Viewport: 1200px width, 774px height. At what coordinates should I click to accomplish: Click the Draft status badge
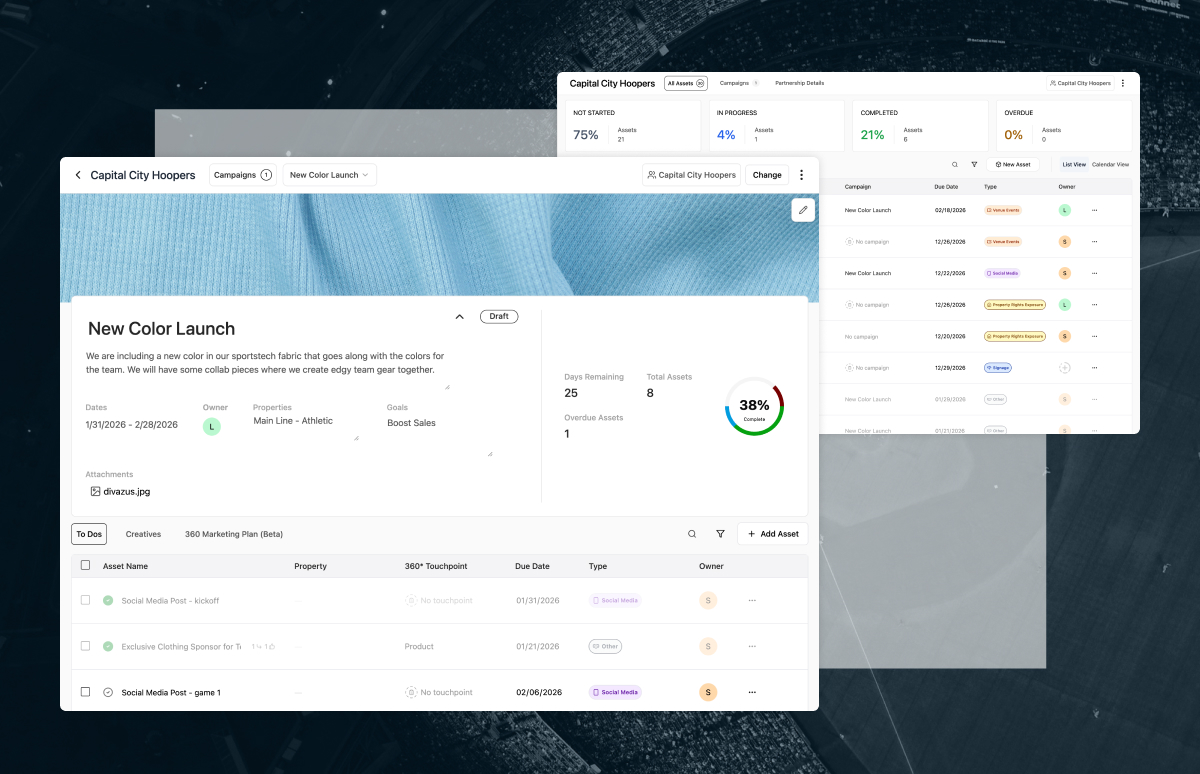[x=498, y=316]
